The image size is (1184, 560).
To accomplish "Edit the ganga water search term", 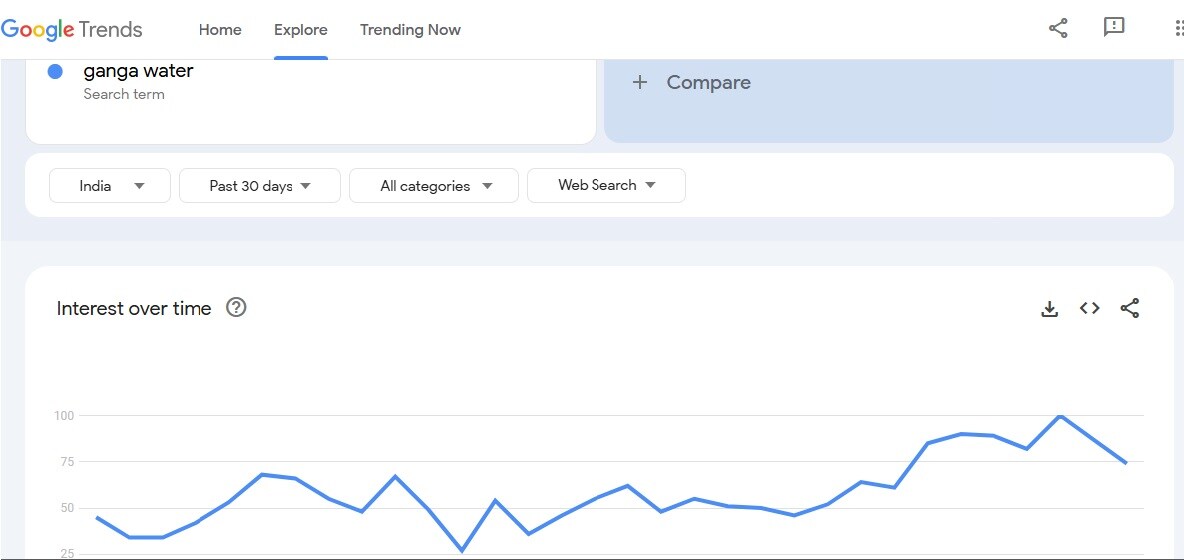I will [x=139, y=71].
